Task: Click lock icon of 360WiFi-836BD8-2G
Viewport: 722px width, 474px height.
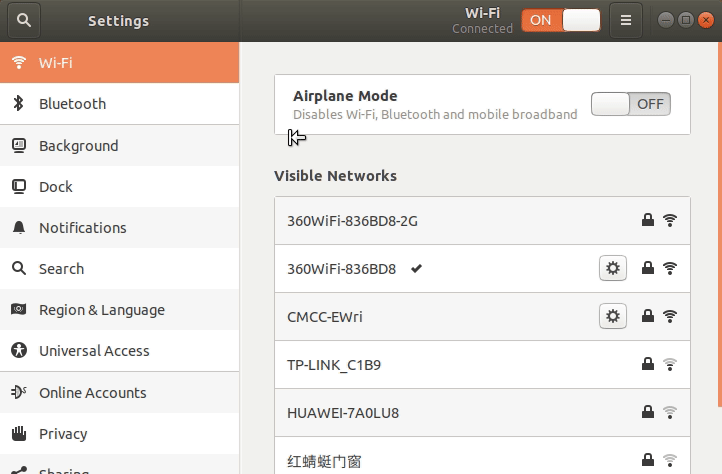Action: [x=648, y=220]
